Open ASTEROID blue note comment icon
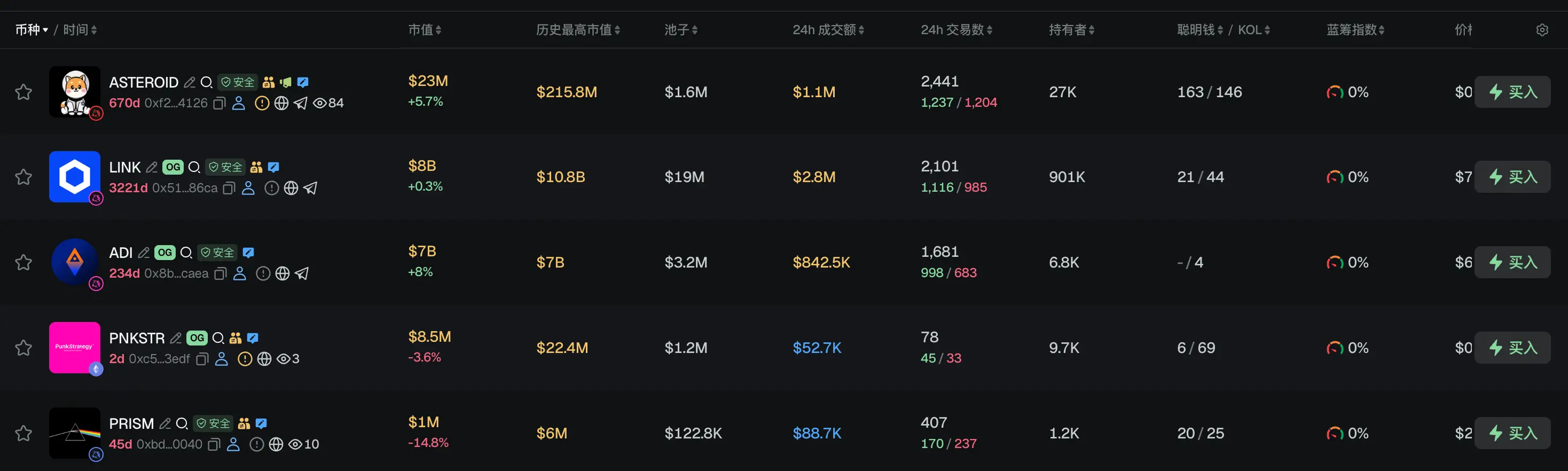Viewport: 1568px width, 471px height. click(x=303, y=82)
